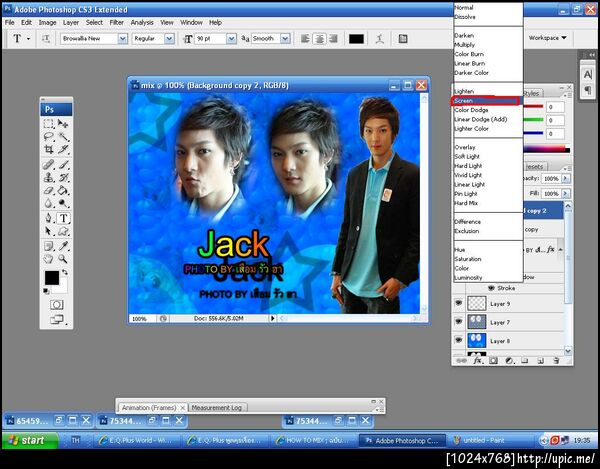Select the Eyedropper tool
600x469 pixels.
click(x=63, y=246)
